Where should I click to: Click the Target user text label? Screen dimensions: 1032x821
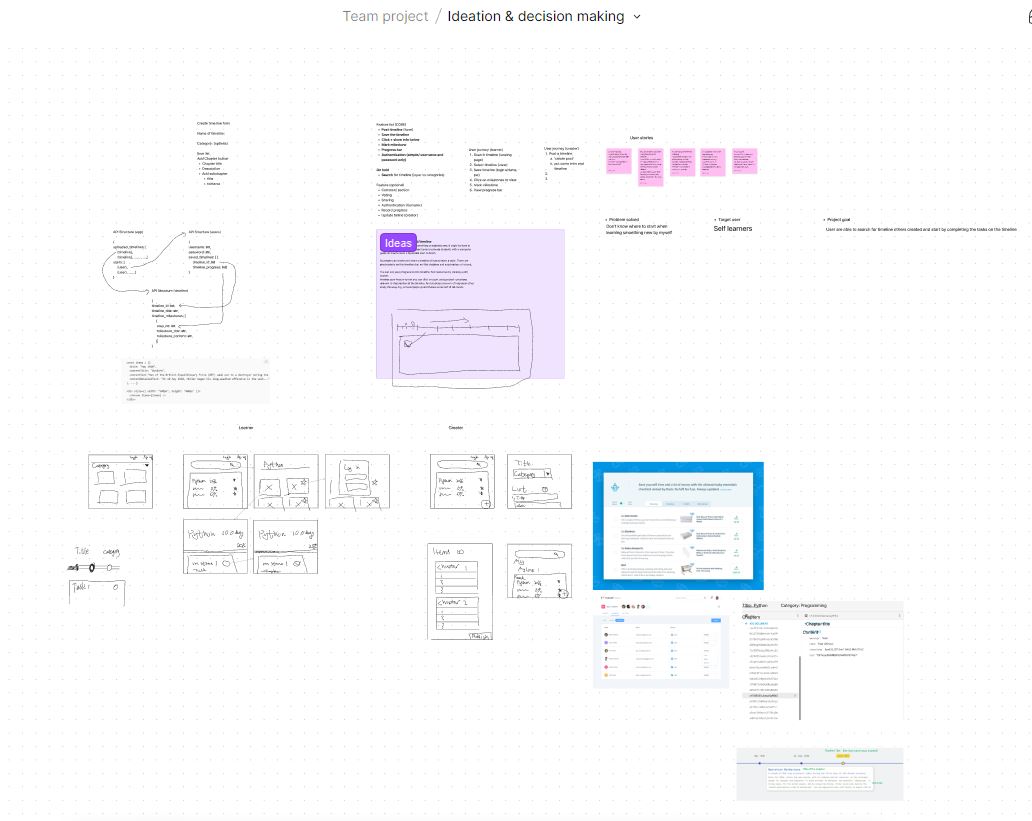729,220
